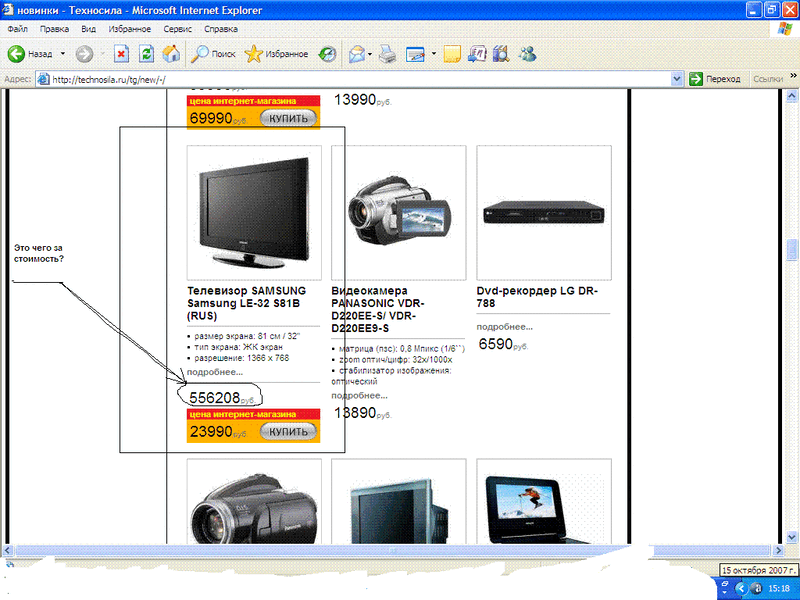This screenshot has width=800, height=600.
Task: Click the Windows flag logo throbber
Action: click(785, 29)
